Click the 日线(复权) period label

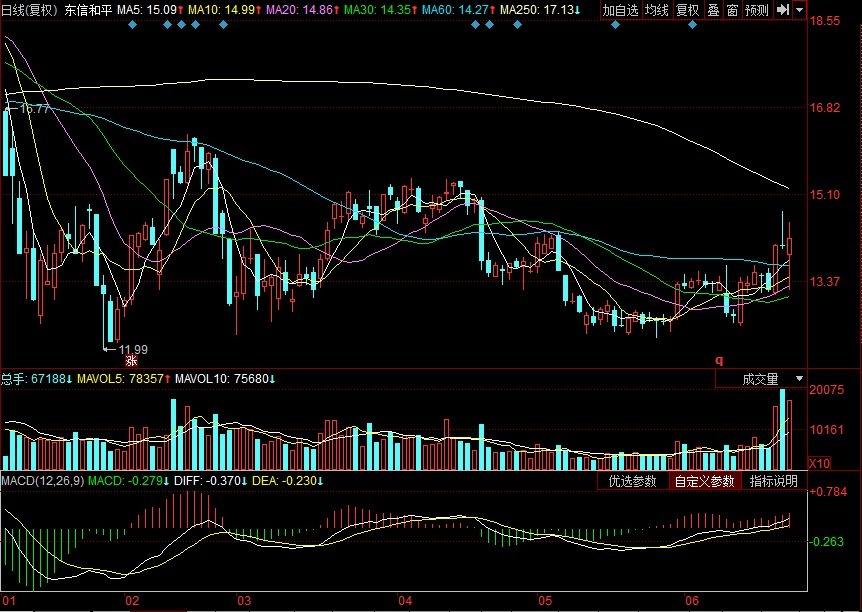coord(31,10)
